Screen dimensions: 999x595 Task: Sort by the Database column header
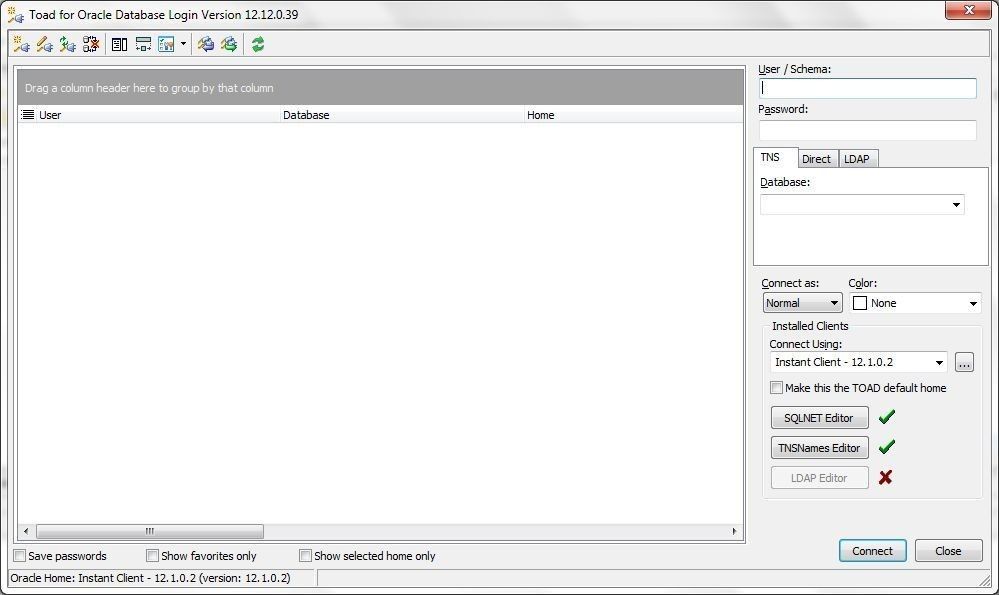tap(403, 115)
